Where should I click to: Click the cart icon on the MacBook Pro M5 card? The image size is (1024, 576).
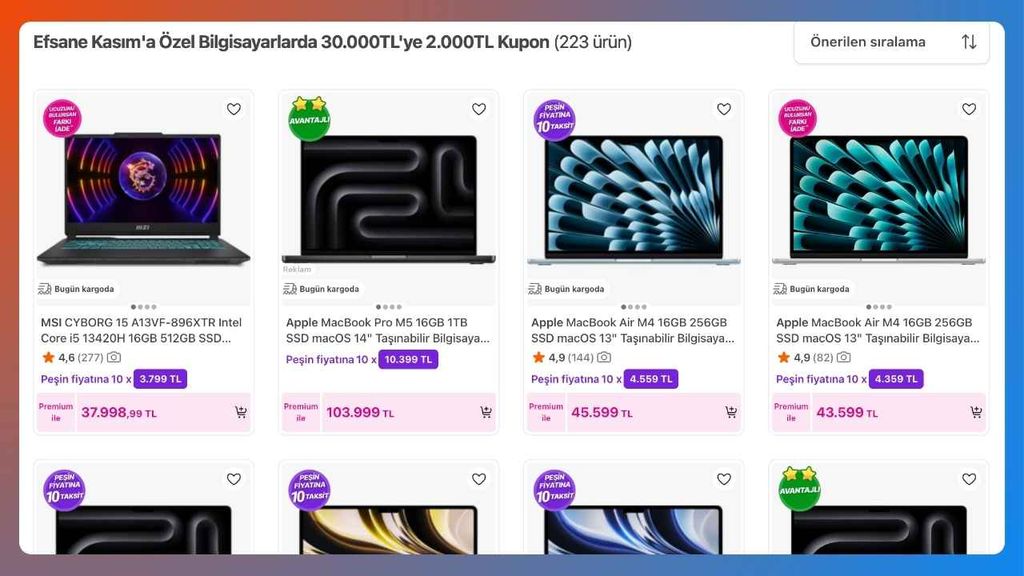485,412
